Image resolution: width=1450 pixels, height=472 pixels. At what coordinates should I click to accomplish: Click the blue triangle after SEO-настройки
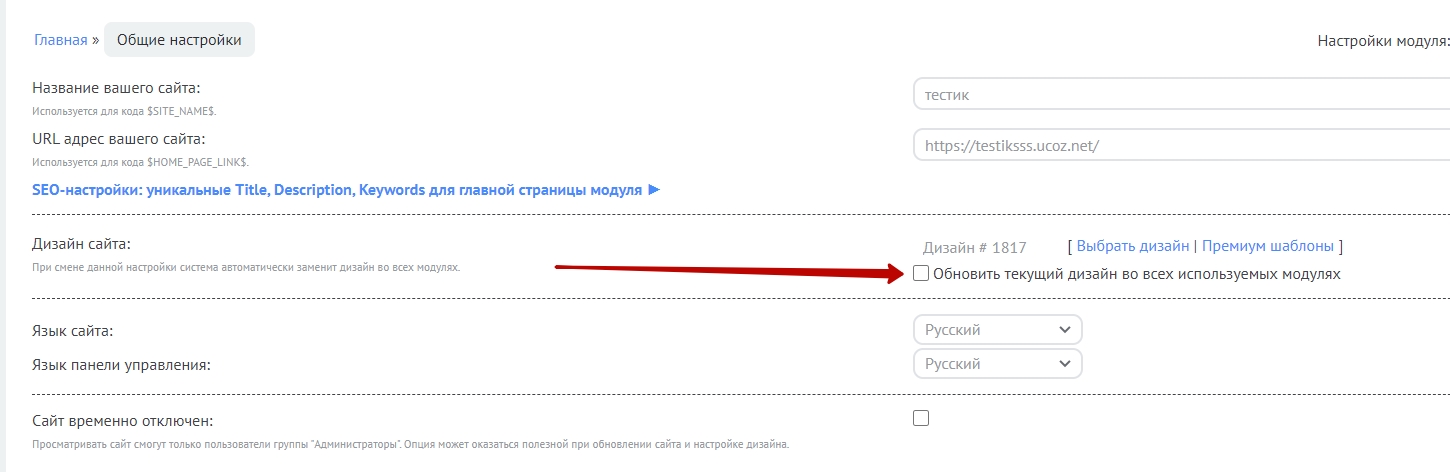point(654,190)
